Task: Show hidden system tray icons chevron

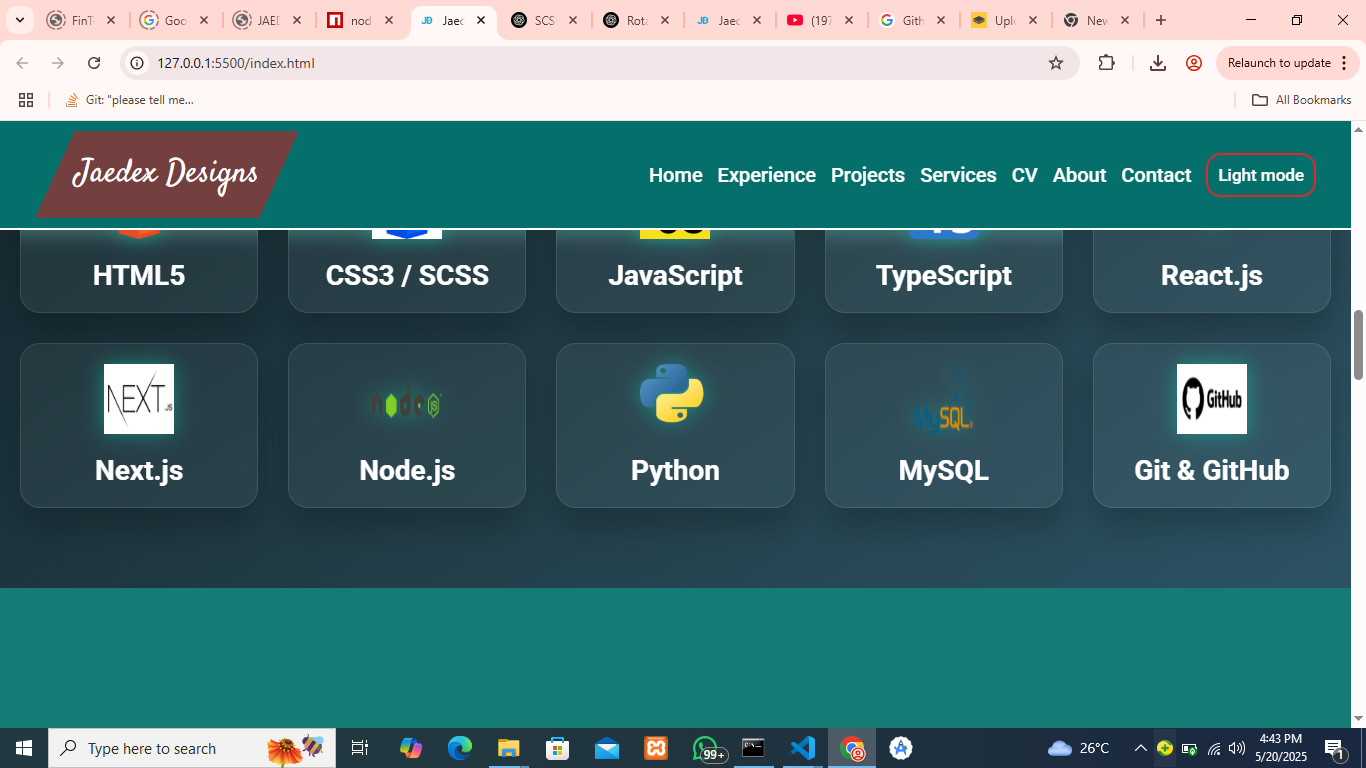Action: 1140,748
